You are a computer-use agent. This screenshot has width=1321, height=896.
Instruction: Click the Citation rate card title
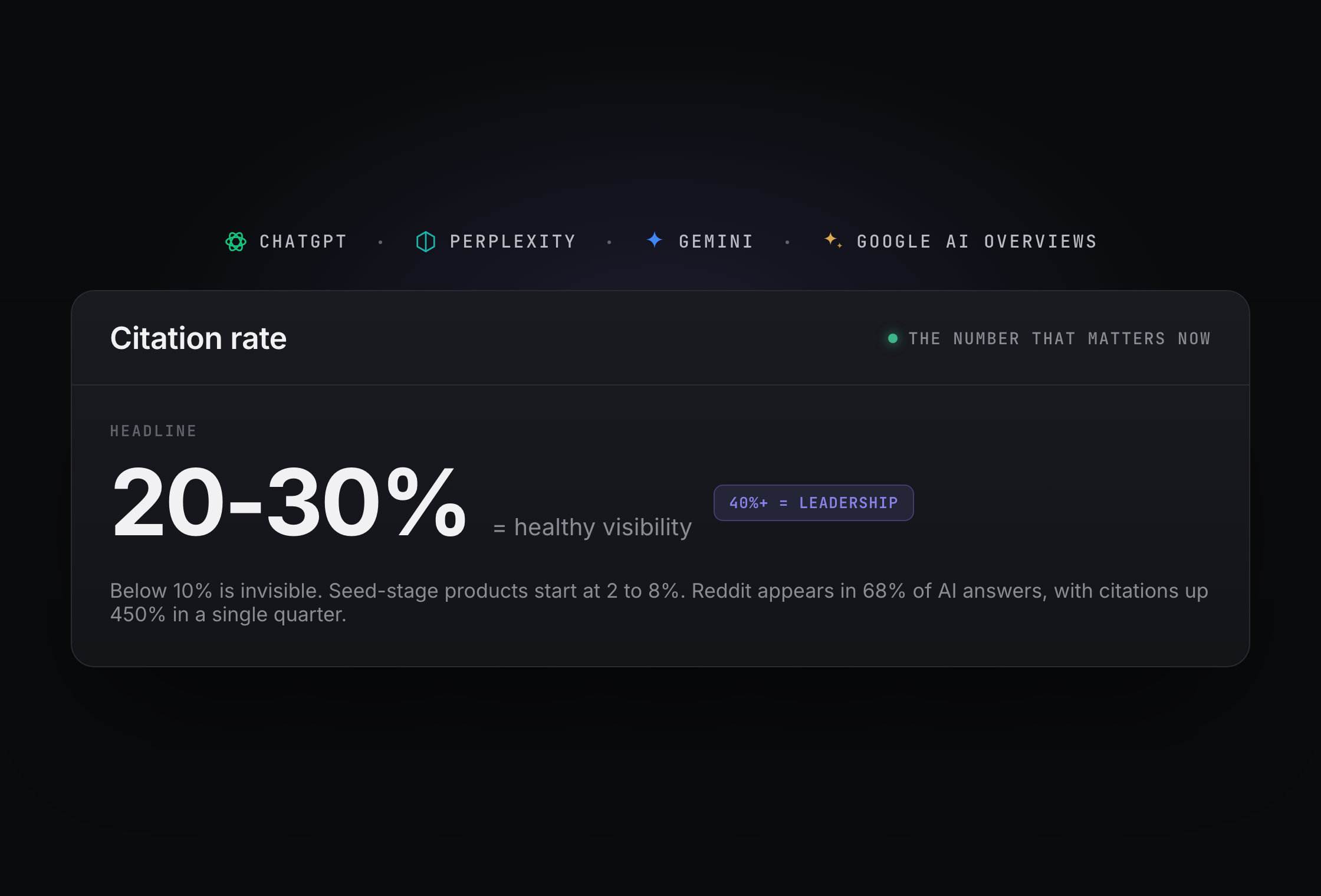click(x=198, y=338)
